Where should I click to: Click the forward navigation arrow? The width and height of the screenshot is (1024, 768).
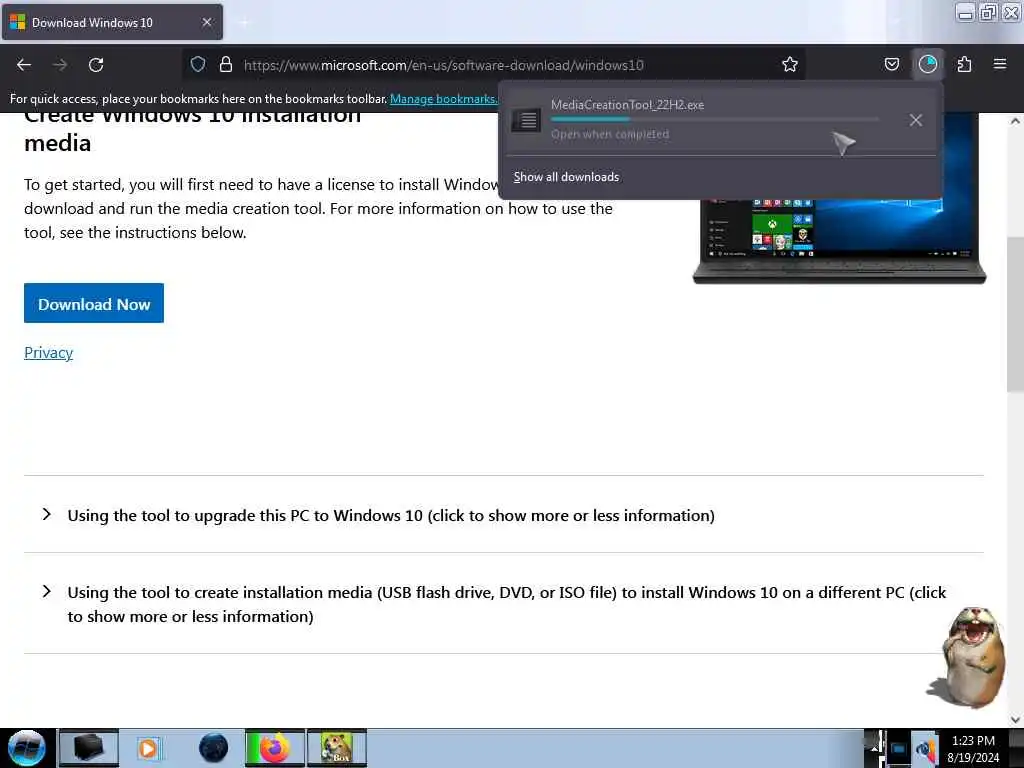coord(60,65)
